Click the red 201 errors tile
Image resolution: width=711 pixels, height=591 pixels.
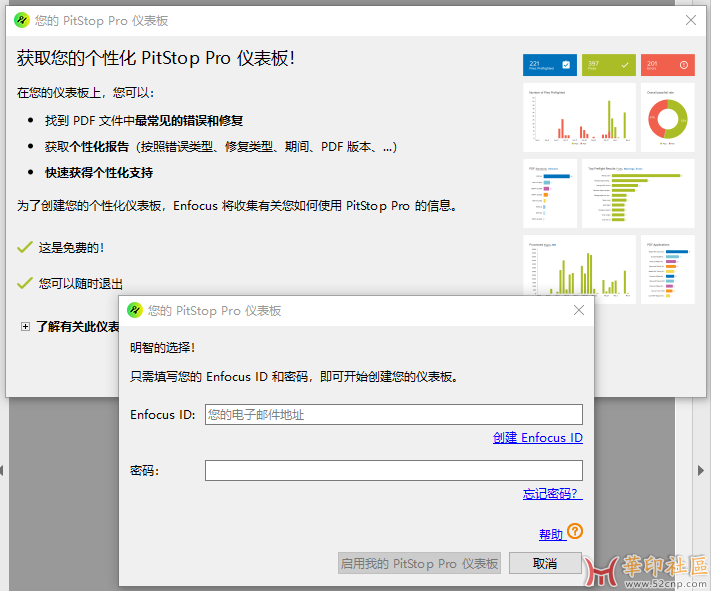pos(667,65)
